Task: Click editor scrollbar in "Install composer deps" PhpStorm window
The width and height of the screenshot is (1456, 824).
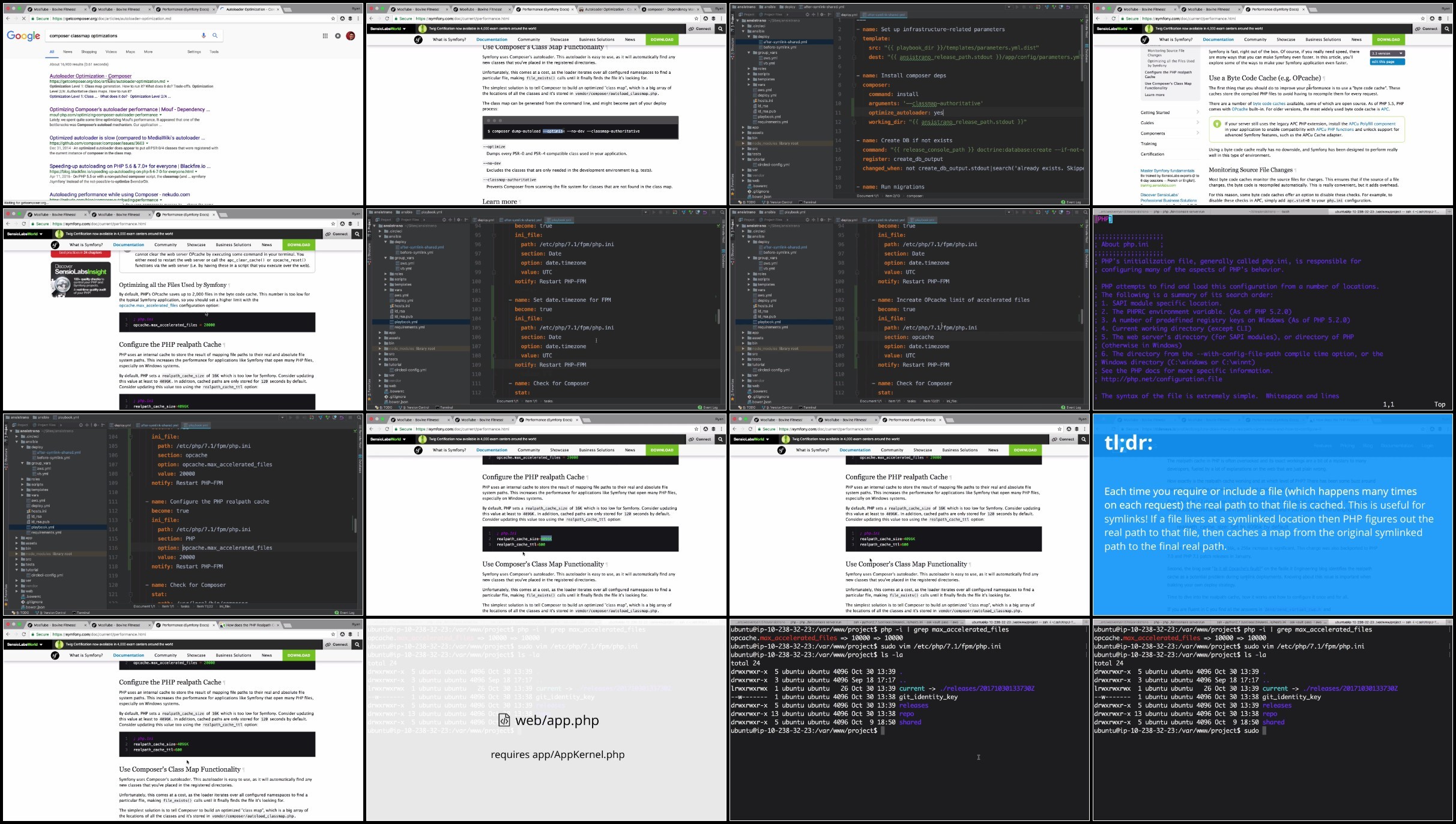Action: (x=1082, y=54)
